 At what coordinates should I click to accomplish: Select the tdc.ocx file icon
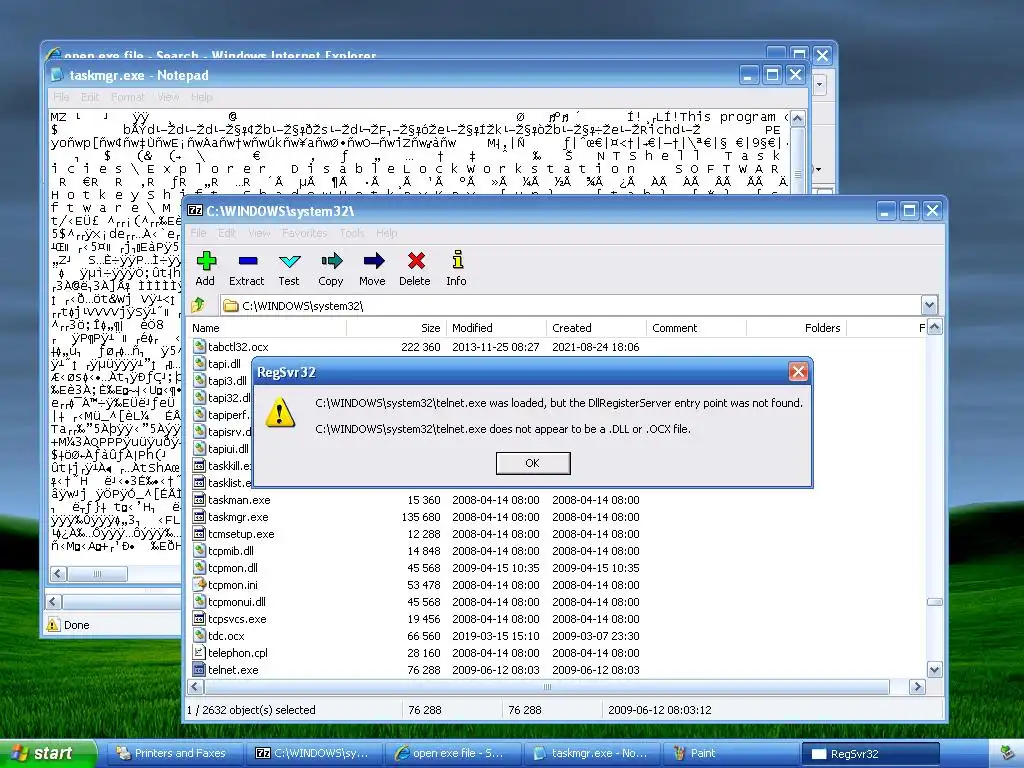(199, 635)
